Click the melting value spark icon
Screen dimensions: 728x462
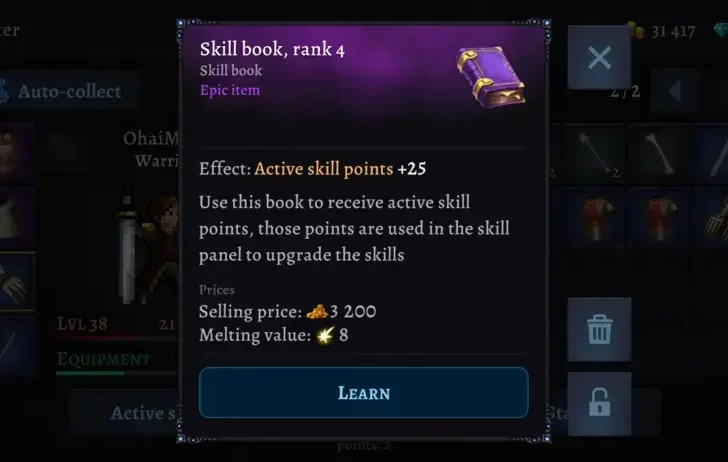[325, 335]
